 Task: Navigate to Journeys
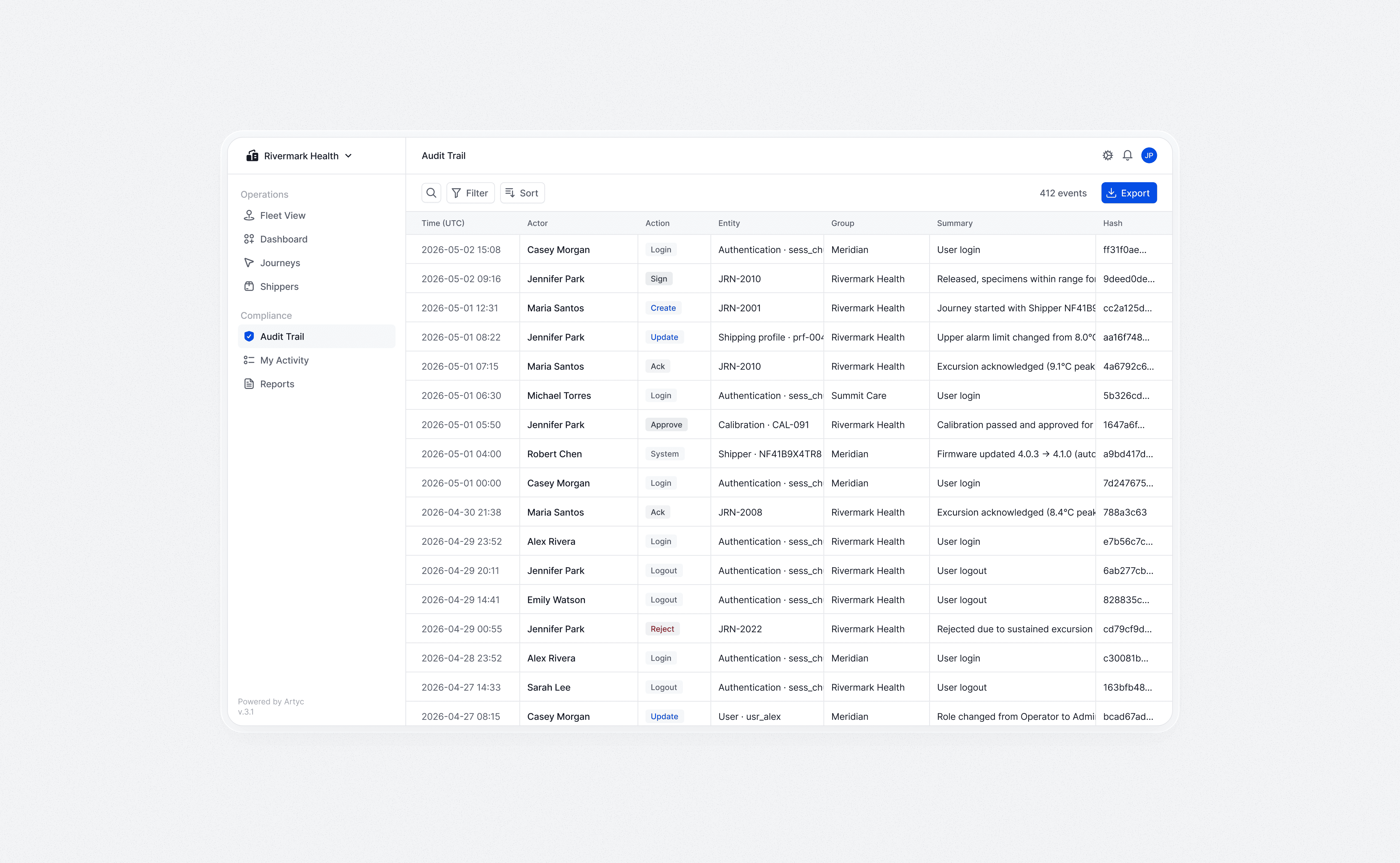[317, 262]
